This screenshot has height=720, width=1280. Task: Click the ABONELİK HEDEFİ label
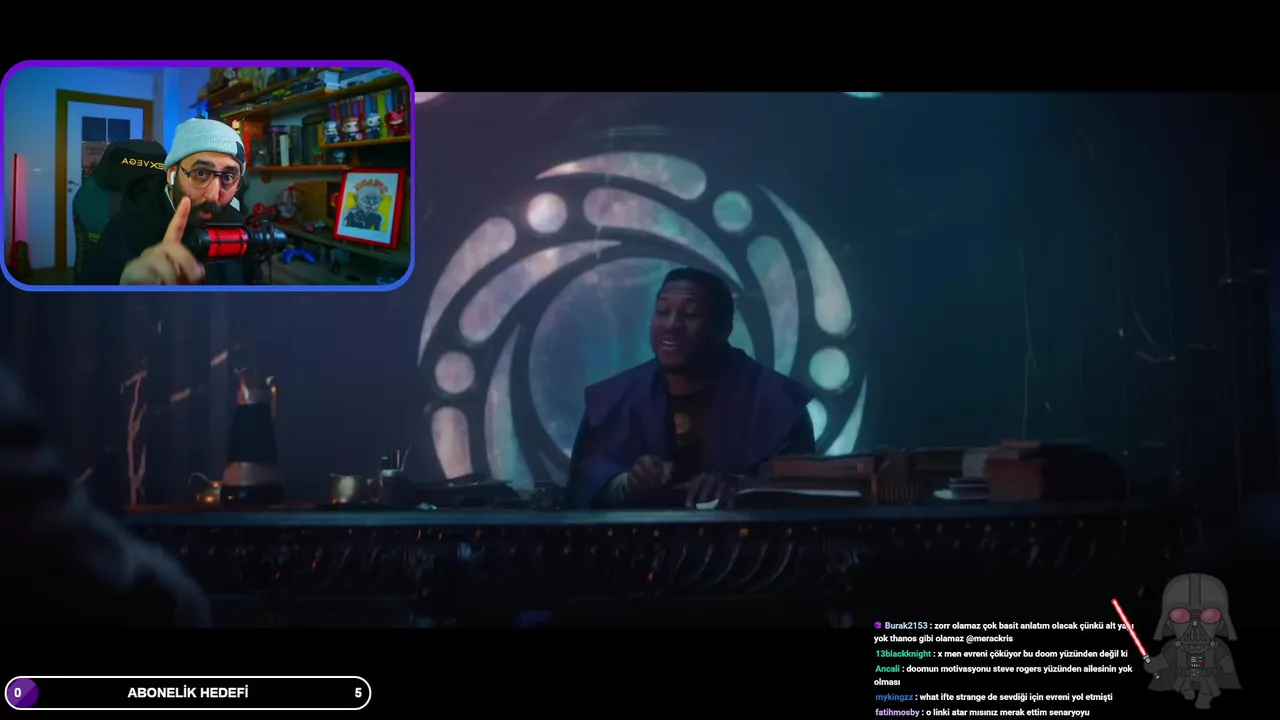pos(188,692)
